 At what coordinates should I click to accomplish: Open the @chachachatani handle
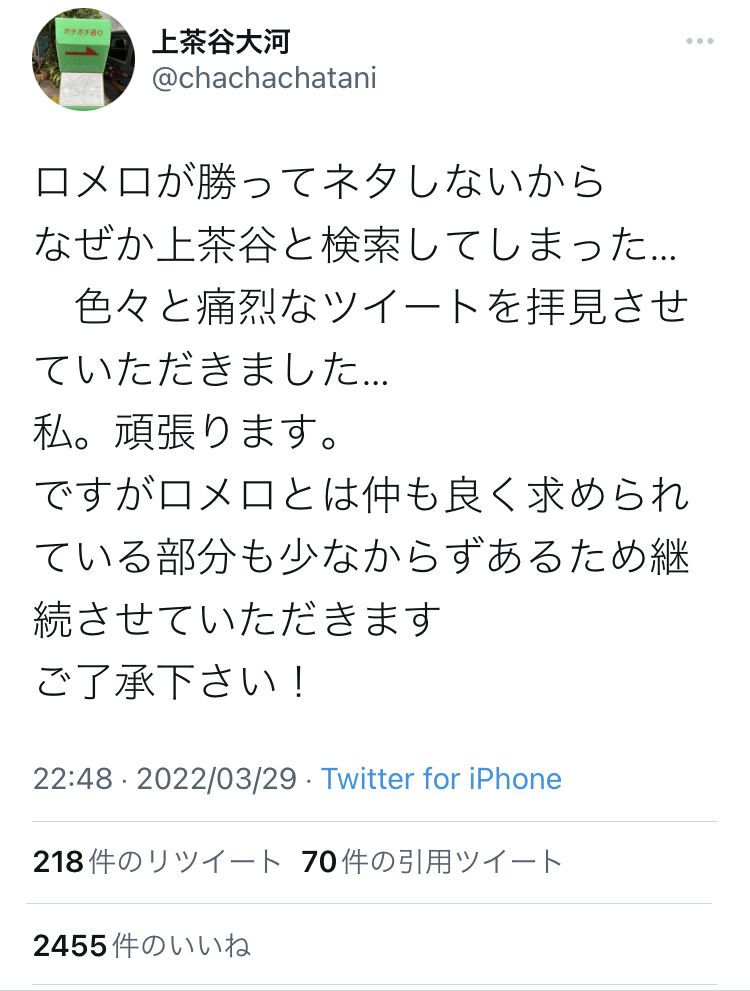[264, 78]
